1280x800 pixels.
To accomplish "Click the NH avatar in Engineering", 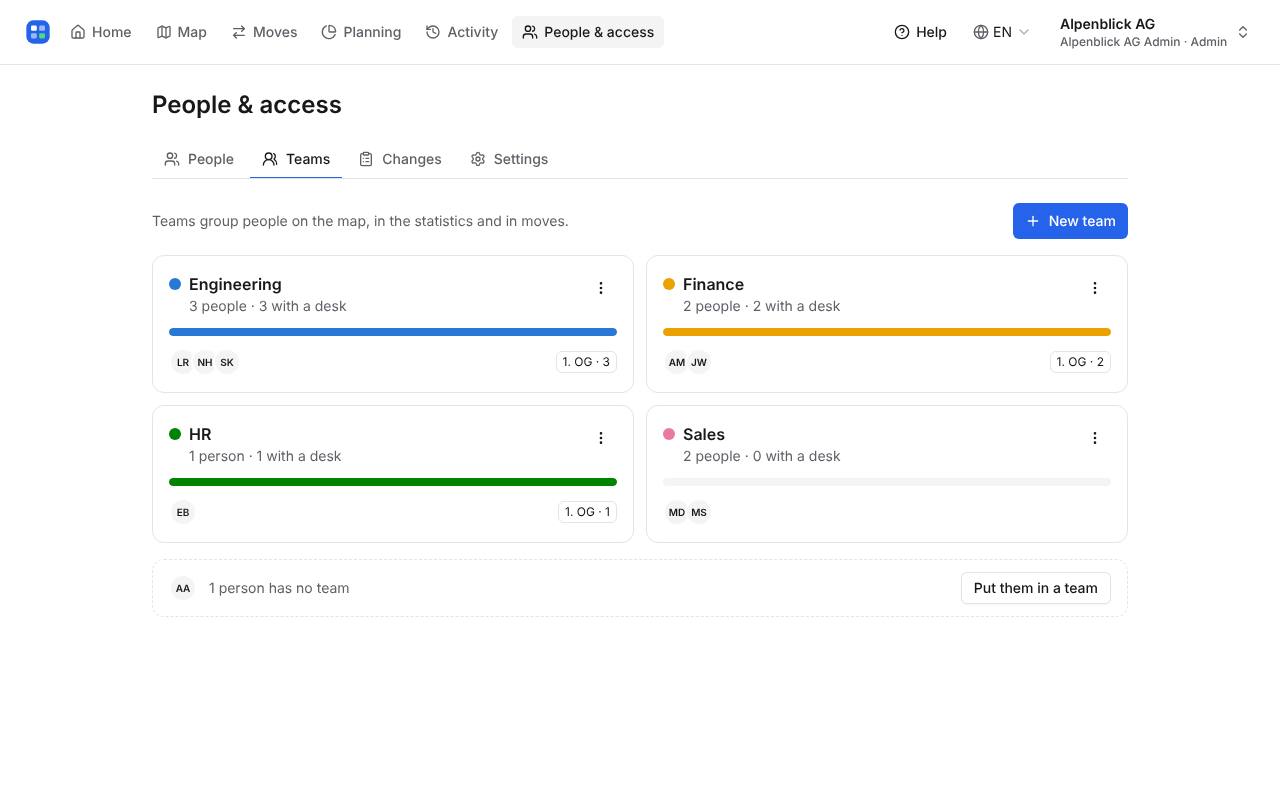I will pyautogui.click(x=205, y=362).
